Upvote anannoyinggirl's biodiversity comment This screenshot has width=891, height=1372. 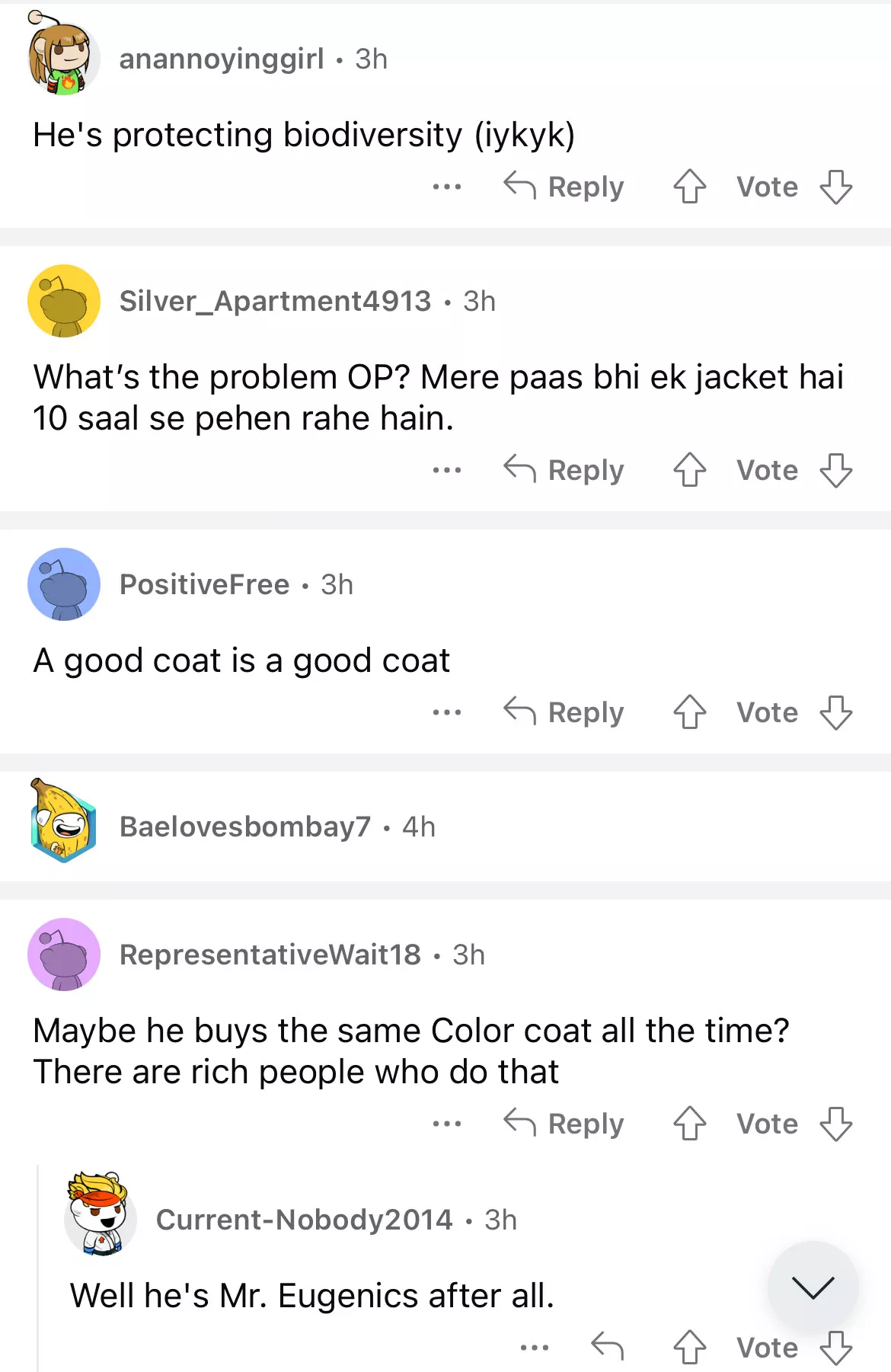(x=690, y=187)
